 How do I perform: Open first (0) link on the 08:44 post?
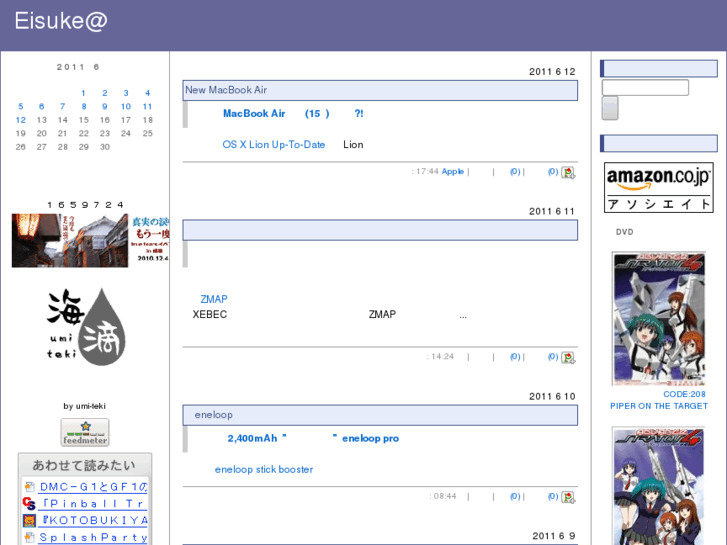(x=515, y=496)
